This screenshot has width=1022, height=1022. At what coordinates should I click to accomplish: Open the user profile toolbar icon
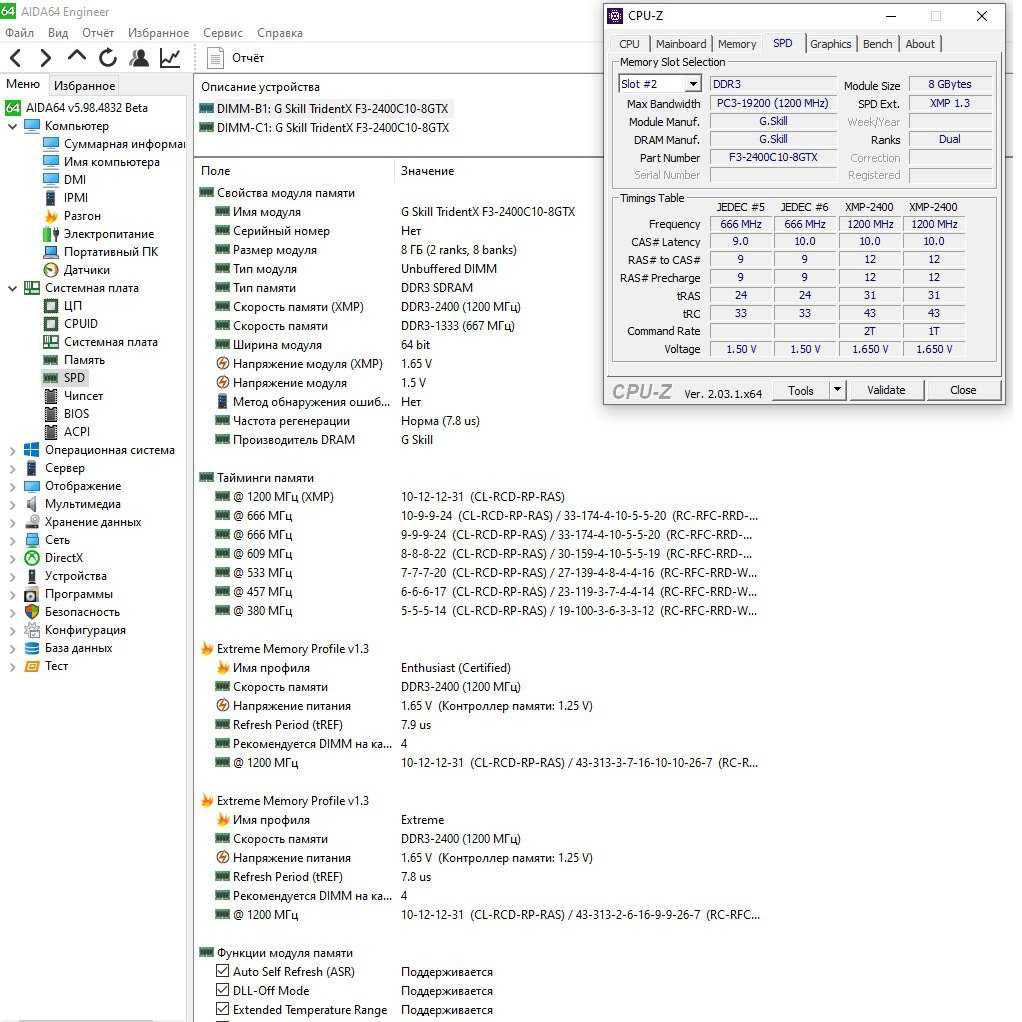[x=138, y=58]
